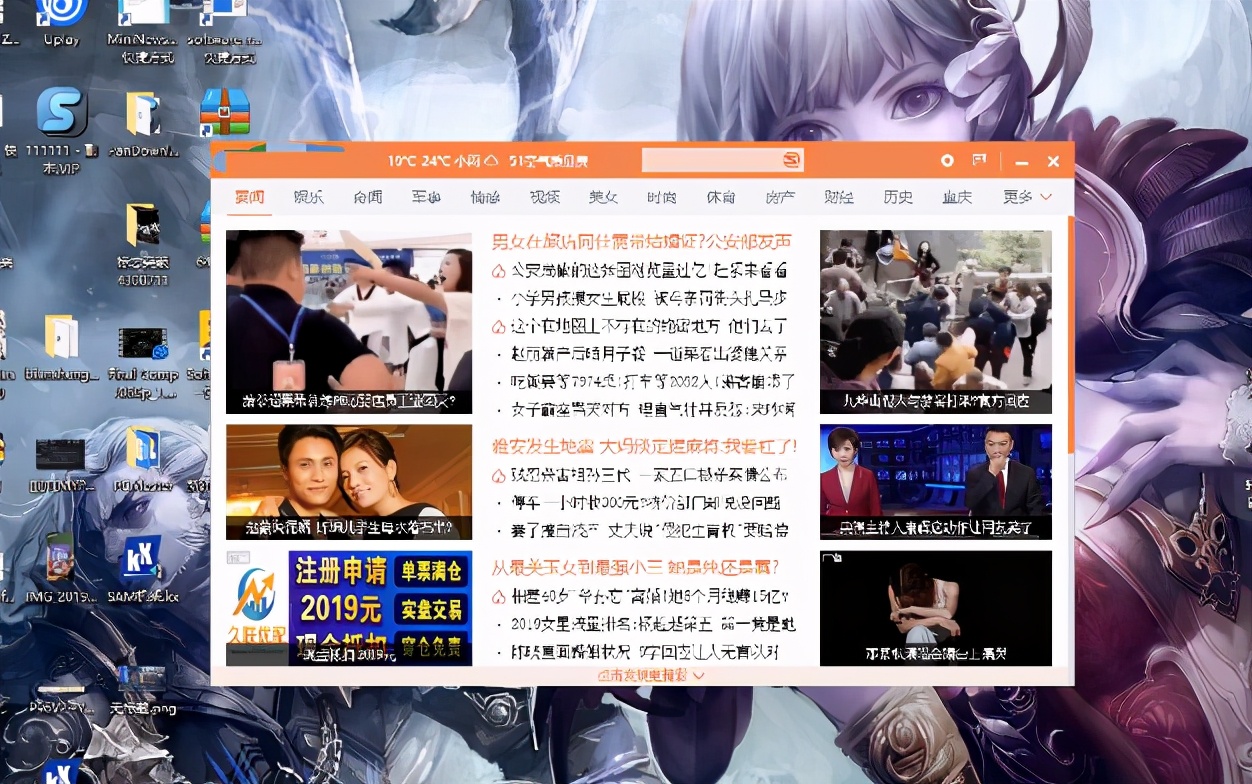Switch to the 娱乐 tab
1252x784 pixels.
307,197
